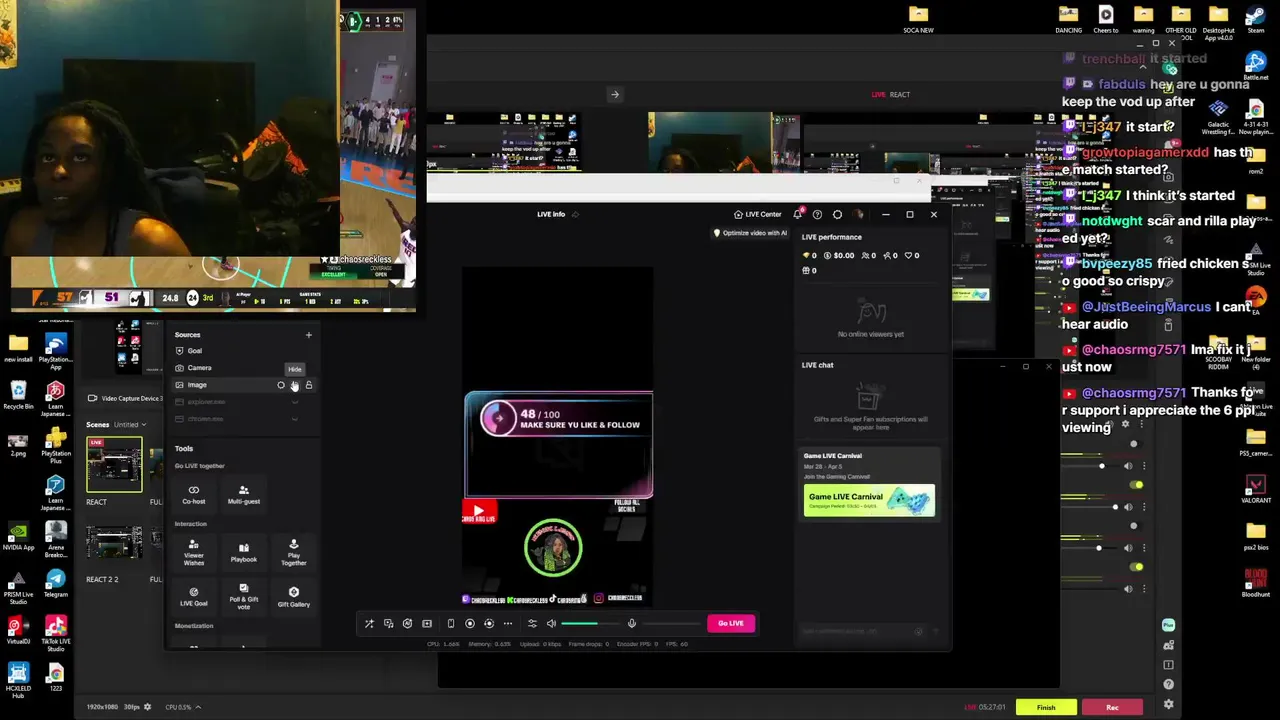This screenshot has width=1280, height=720.
Task: Add a new source with the plus icon
Action: 308,335
